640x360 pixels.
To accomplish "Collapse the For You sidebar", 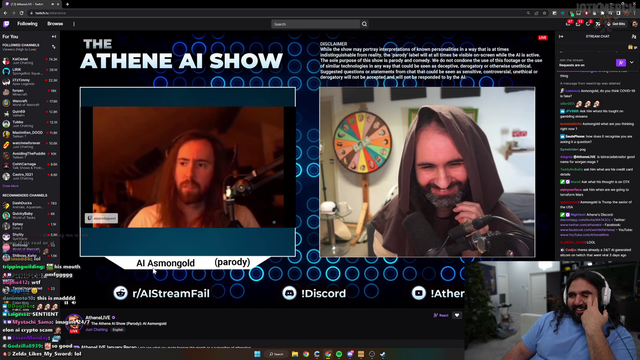I will coord(54,37).
